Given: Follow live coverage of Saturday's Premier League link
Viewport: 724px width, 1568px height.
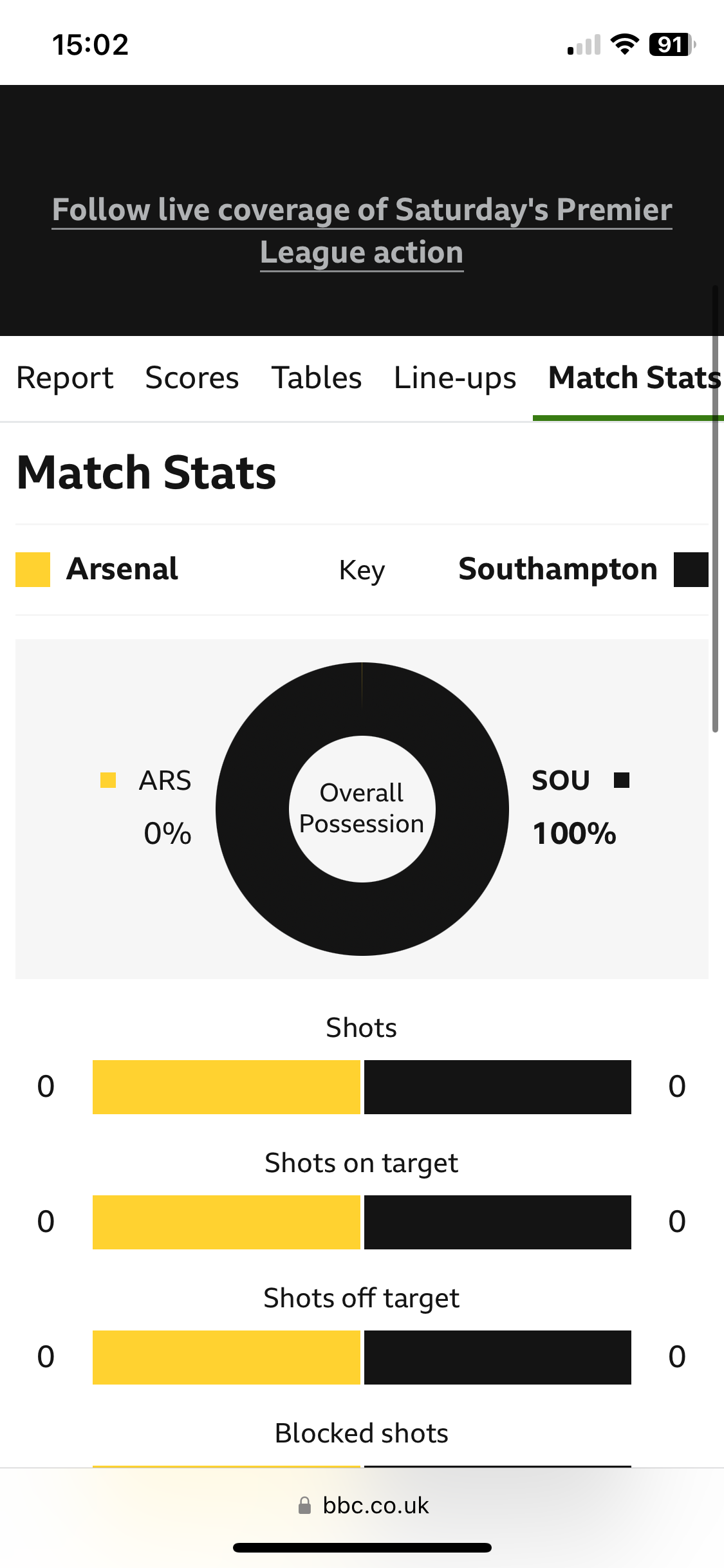Looking at the screenshot, I should [362, 230].
